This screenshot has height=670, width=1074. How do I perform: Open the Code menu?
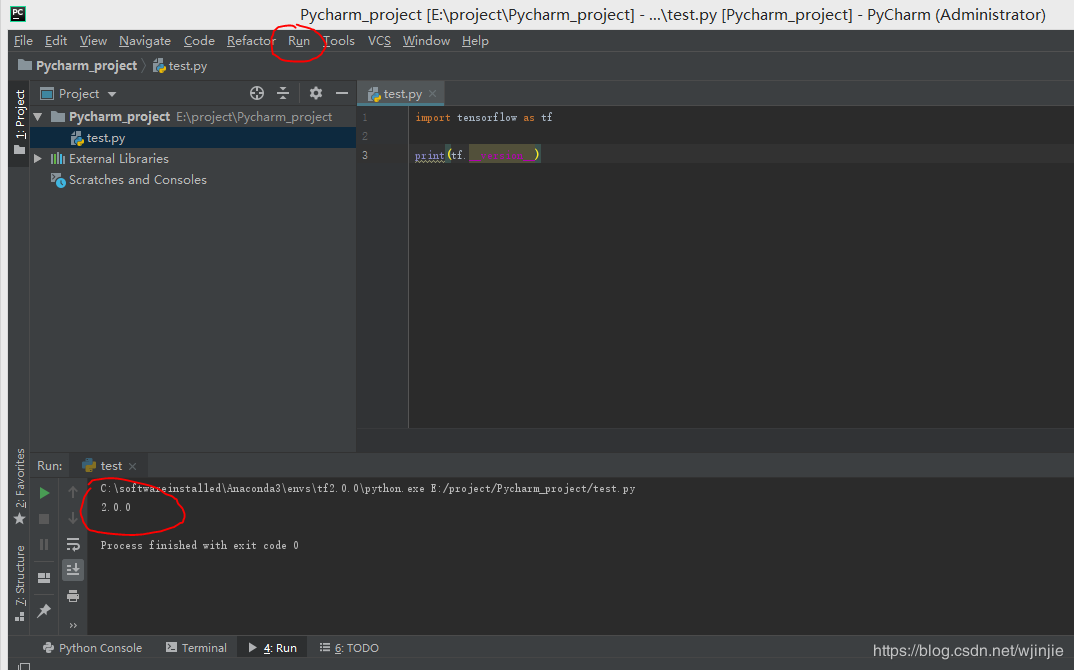tap(199, 41)
